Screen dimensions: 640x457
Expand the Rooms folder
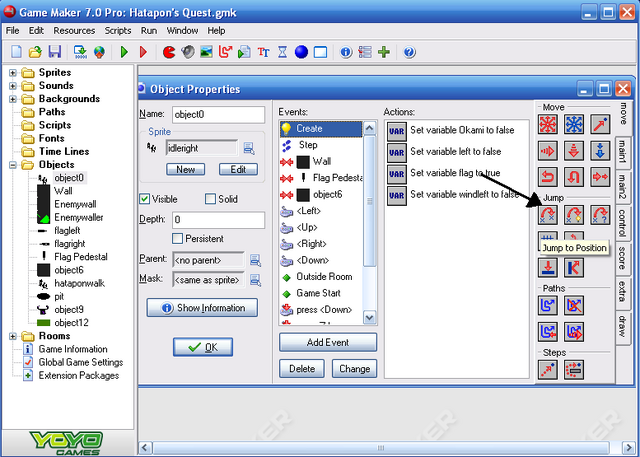tap(13, 336)
